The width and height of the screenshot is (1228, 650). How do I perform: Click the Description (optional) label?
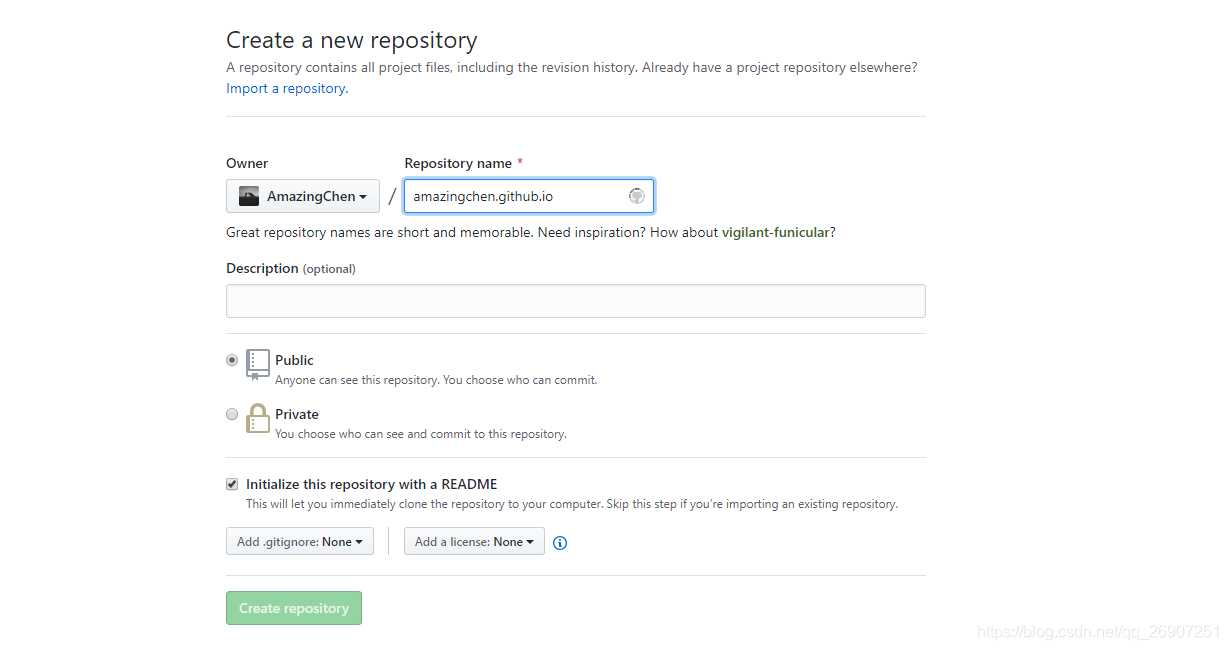coord(291,268)
